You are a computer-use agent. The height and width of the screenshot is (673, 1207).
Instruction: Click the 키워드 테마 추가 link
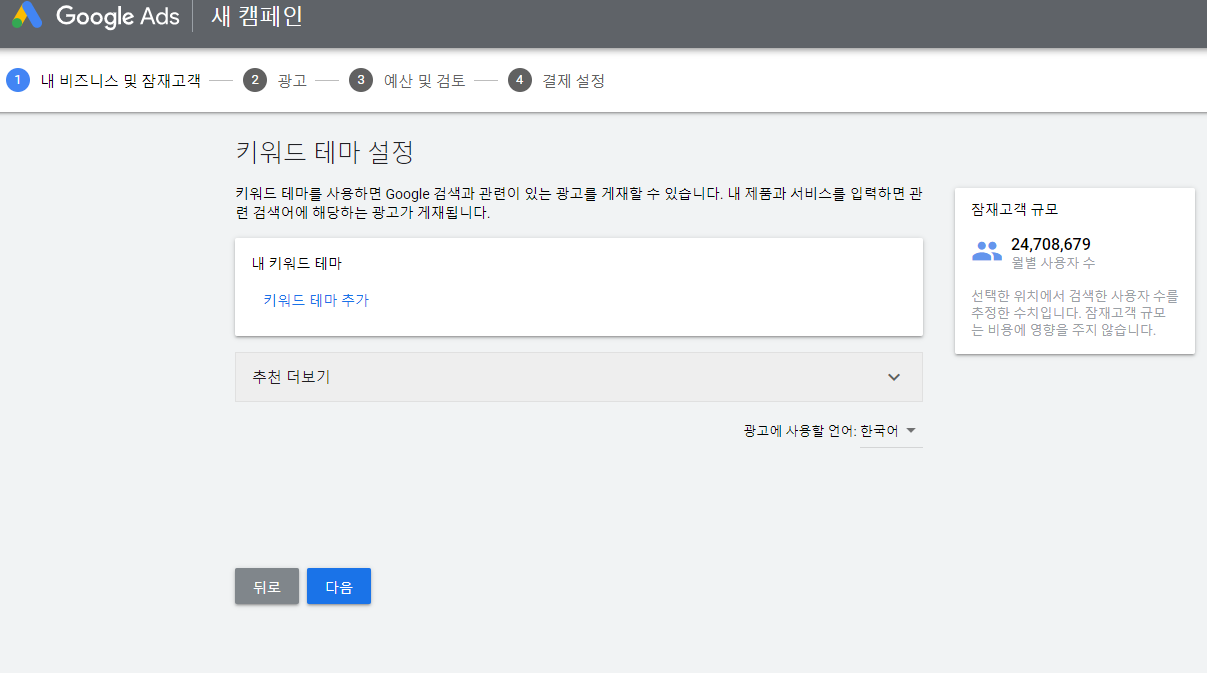316,300
